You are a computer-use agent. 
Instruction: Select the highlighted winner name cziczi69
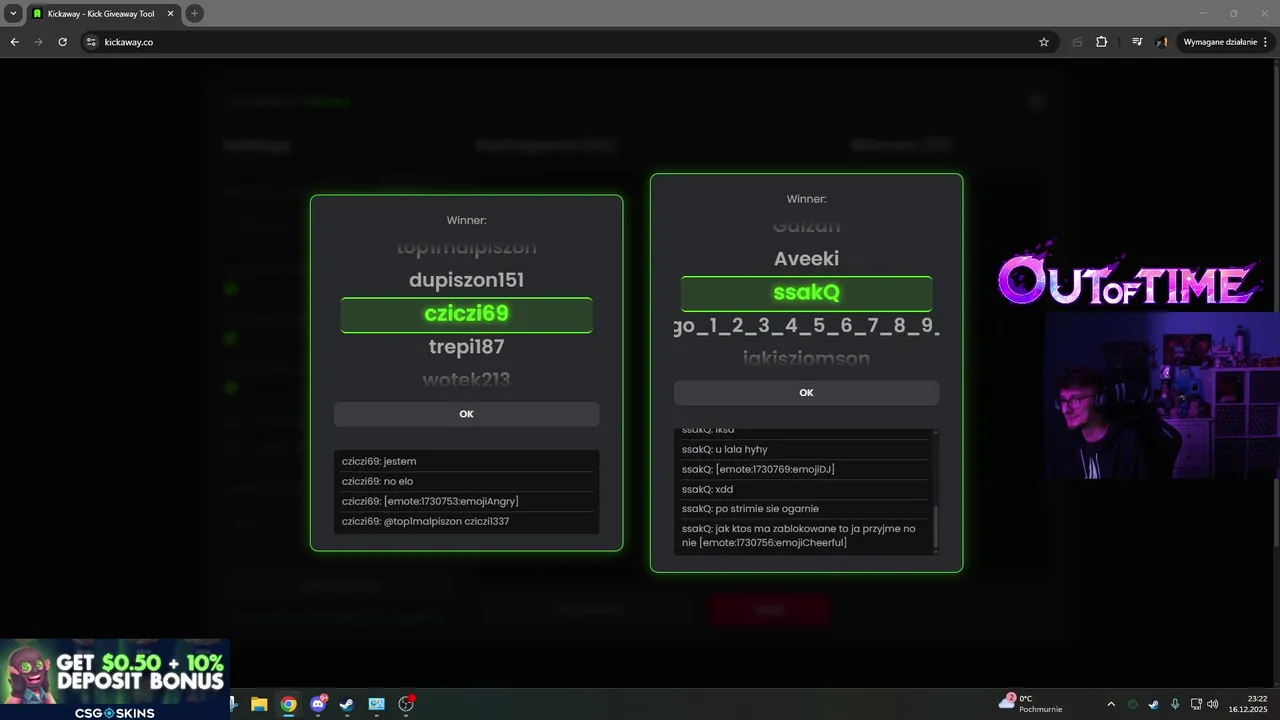466,314
